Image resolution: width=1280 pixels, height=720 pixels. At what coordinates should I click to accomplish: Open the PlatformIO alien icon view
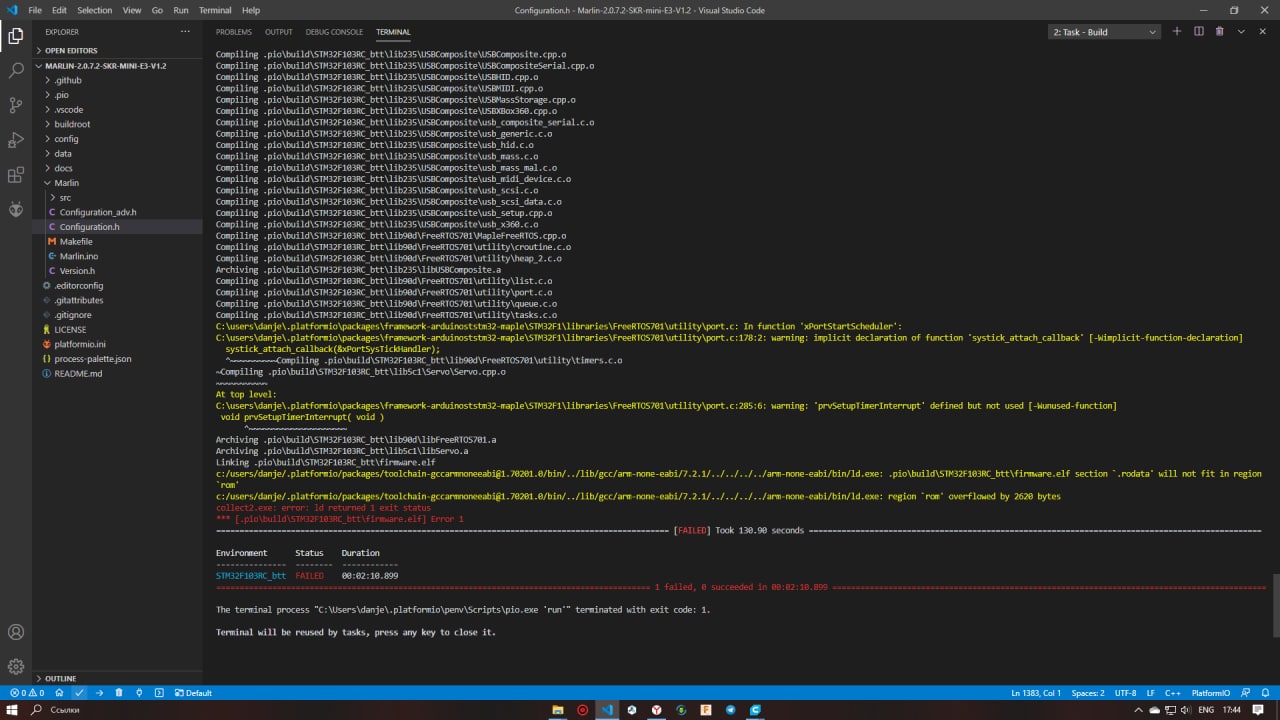(x=16, y=209)
